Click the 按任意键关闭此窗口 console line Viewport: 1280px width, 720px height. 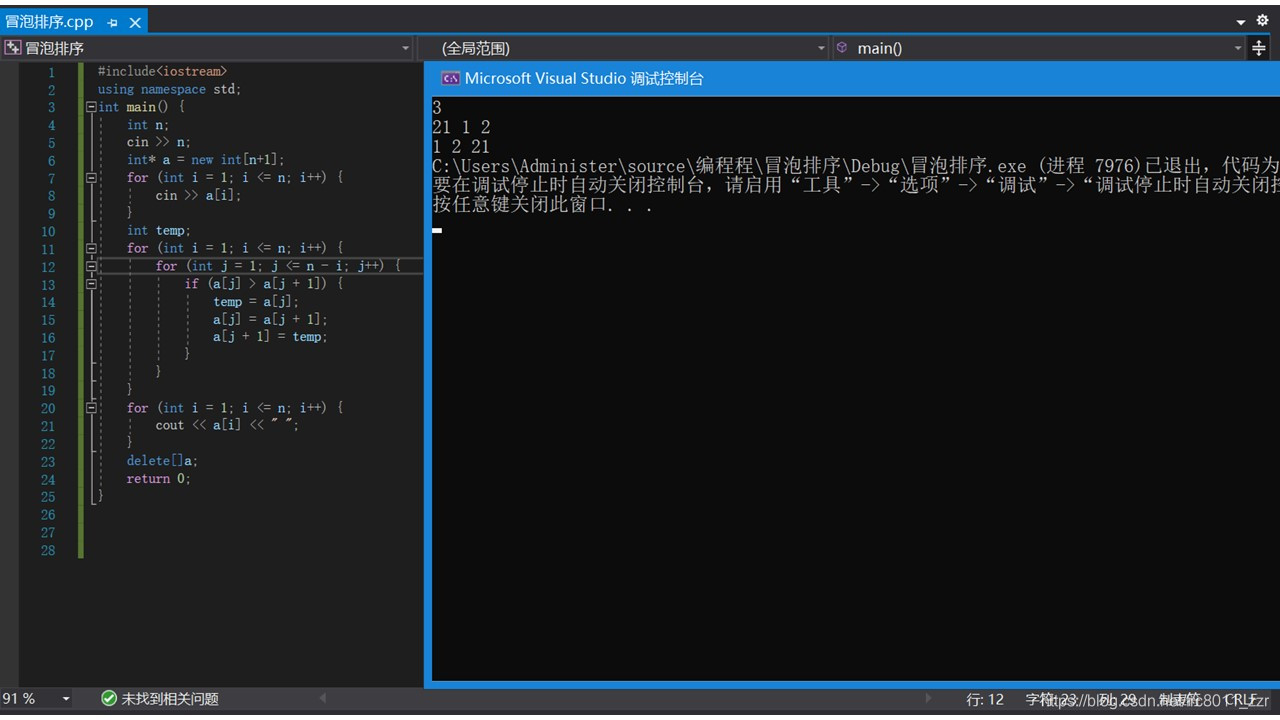[543, 206]
